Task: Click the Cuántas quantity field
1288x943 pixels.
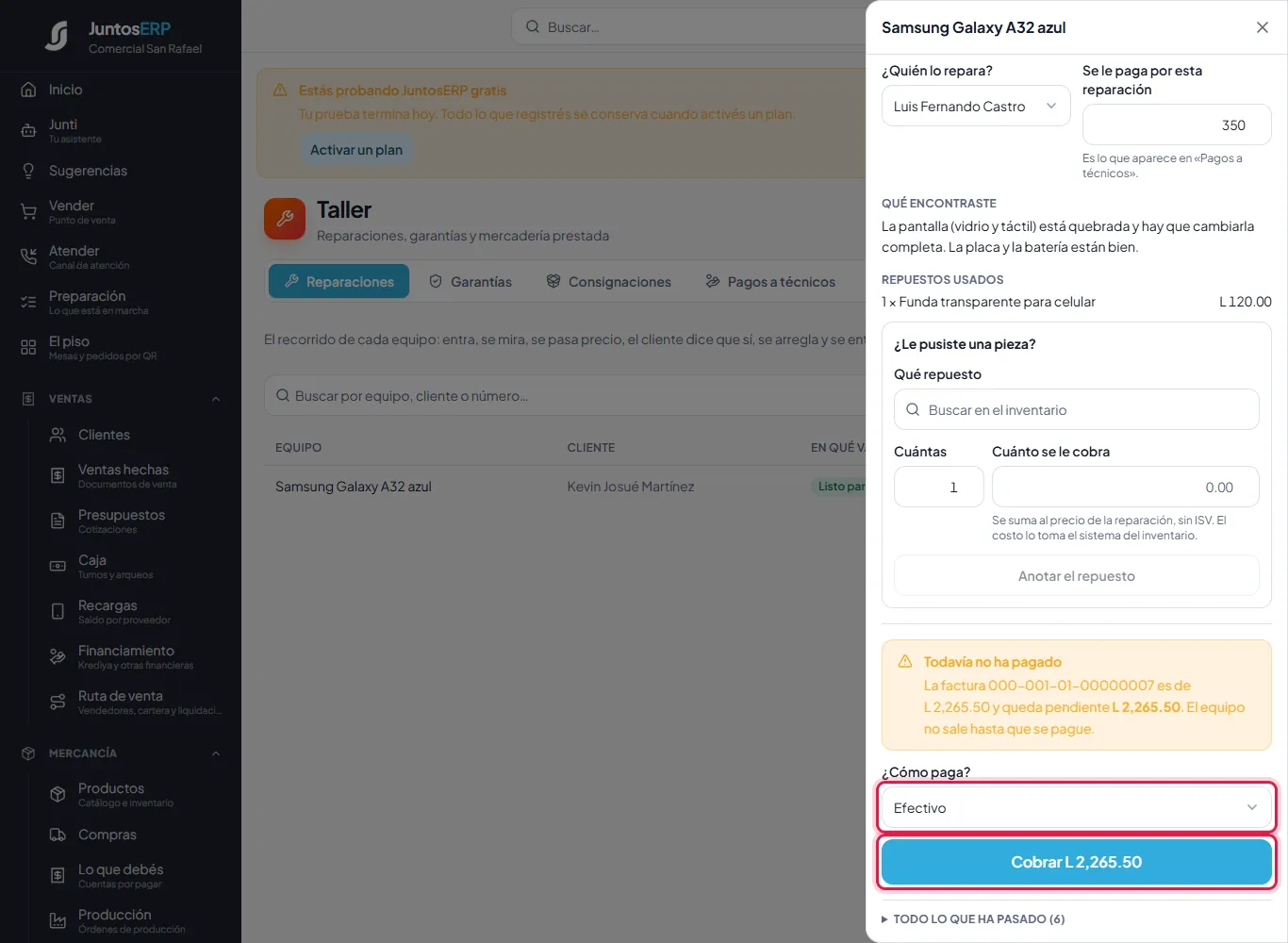Action: coord(938,487)
